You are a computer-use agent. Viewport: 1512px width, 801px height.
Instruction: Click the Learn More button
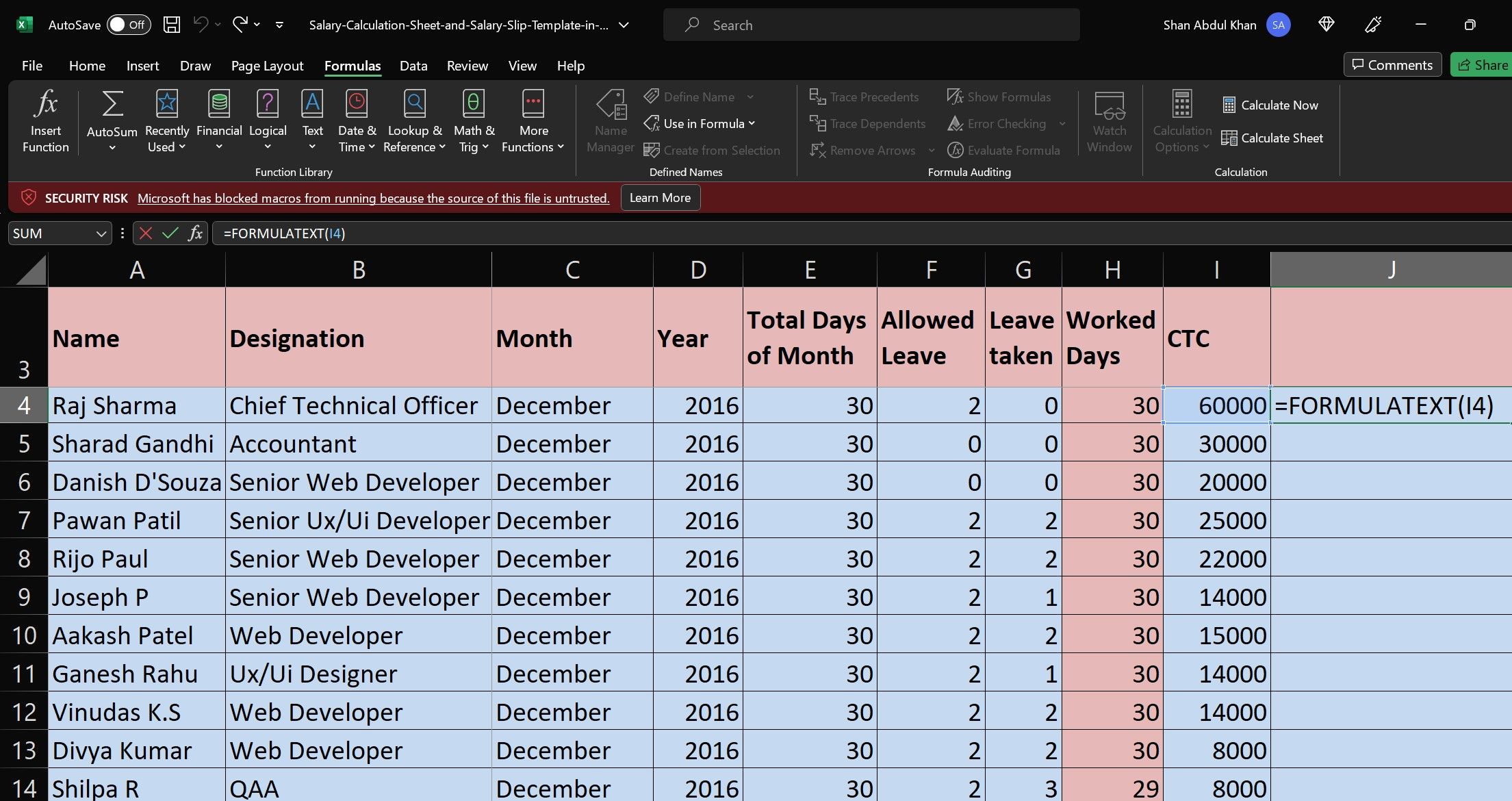pyautogui.click(x=659, y=197)
